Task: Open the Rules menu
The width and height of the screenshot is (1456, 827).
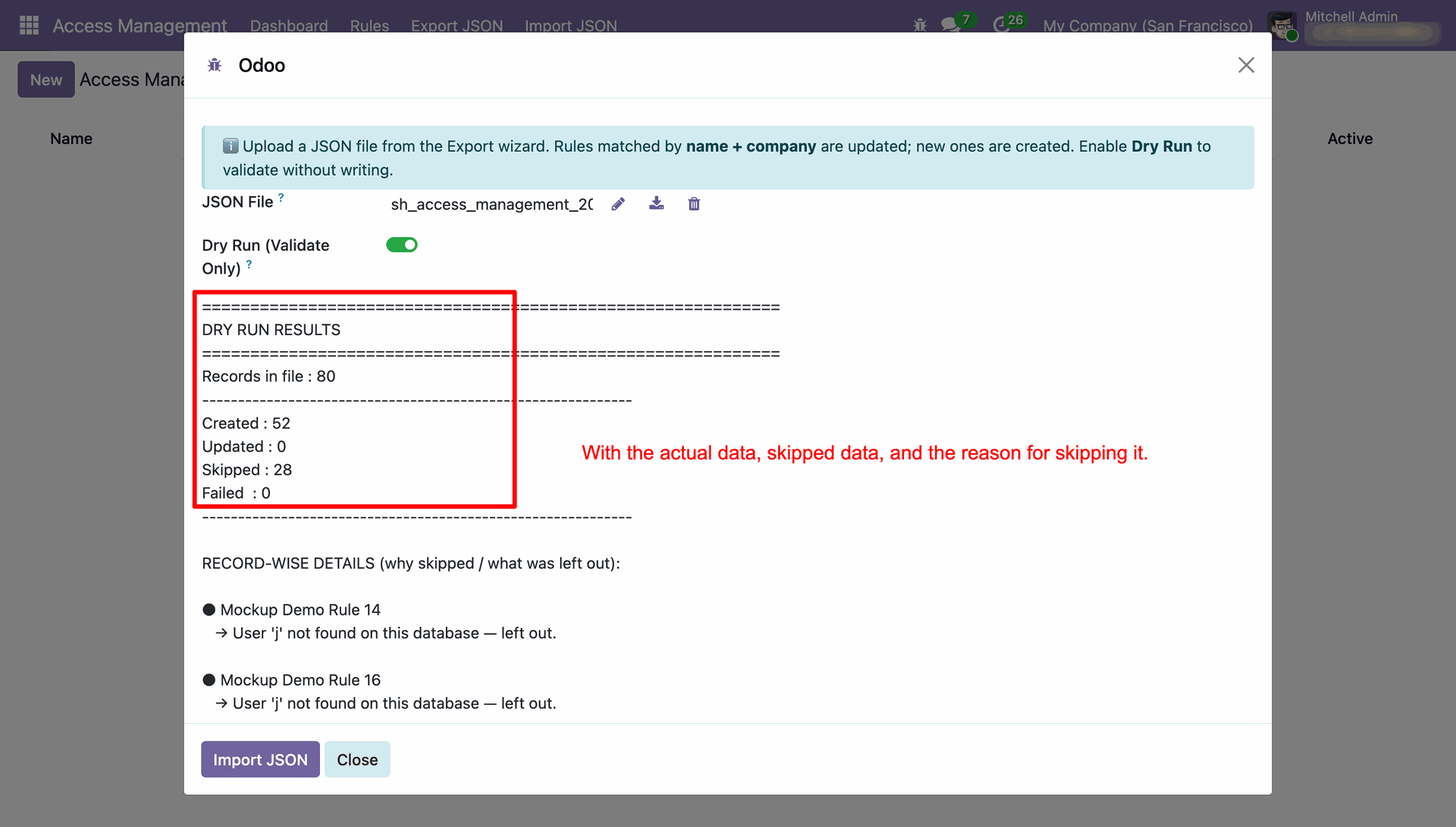Action: (x=369, y=26)
